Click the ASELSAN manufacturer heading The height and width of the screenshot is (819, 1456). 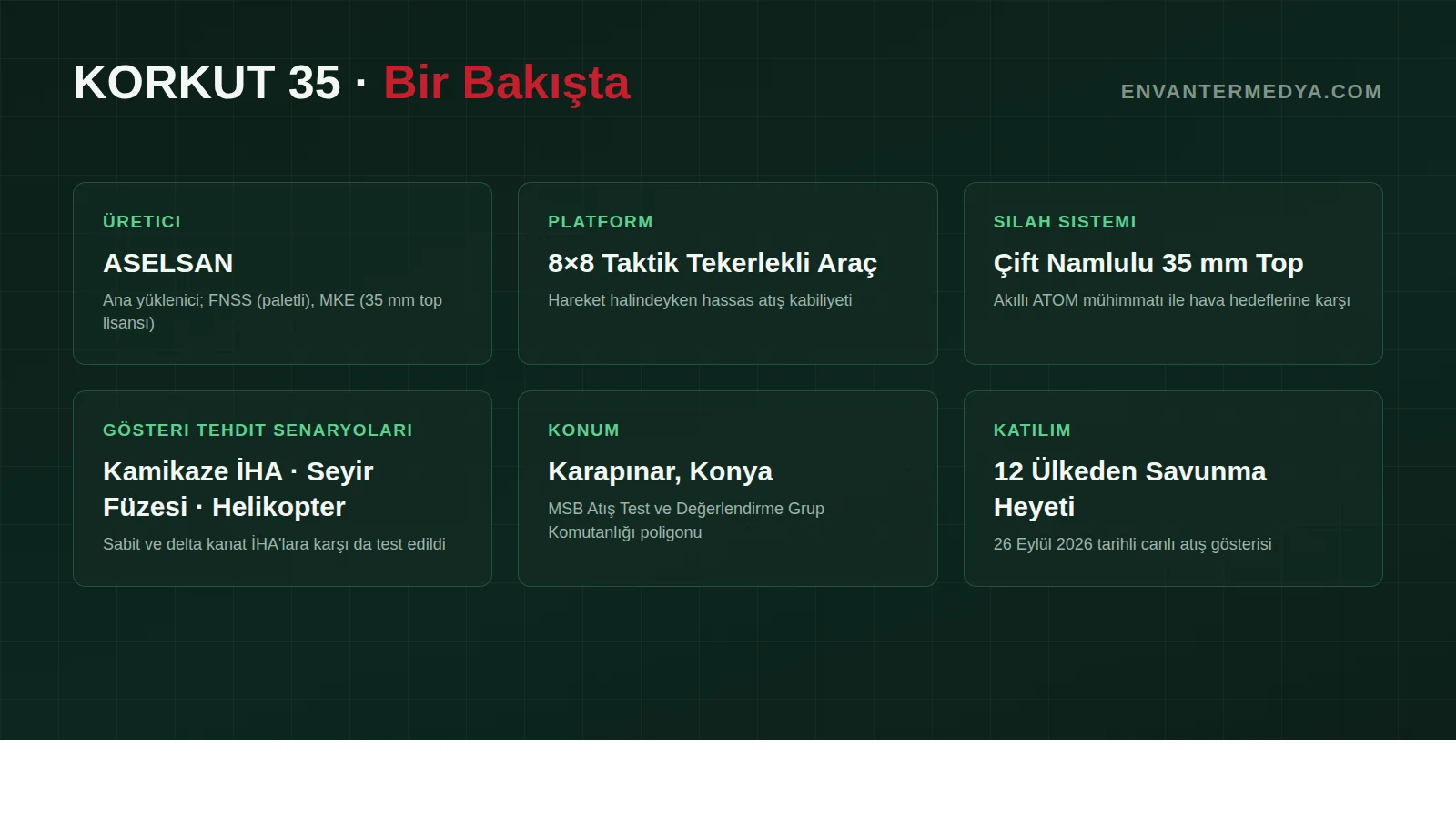tap(168, 263)
